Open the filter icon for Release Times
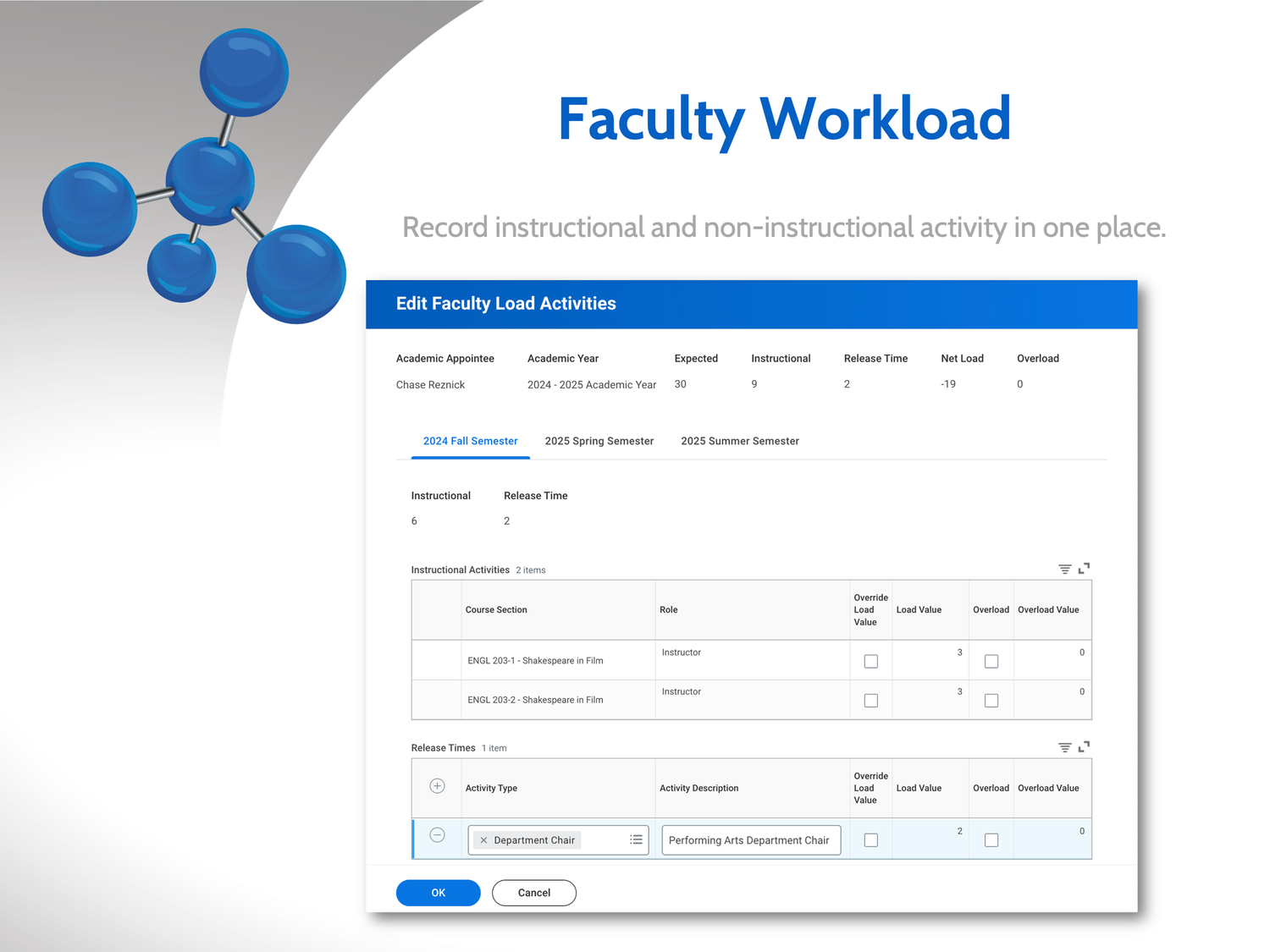Screen dimensions: 1270x952 tap(1064, 747)
